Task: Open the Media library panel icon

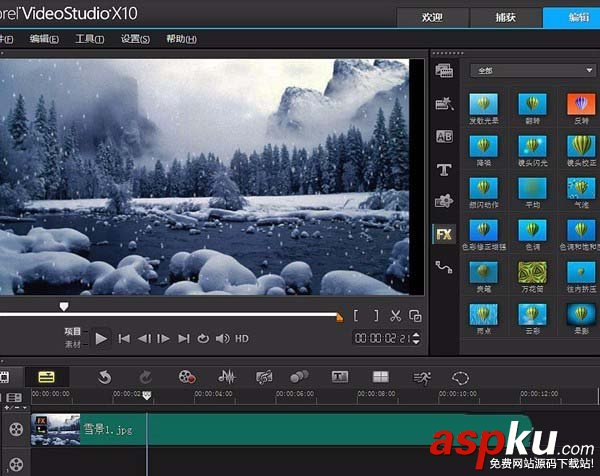Action: point(444,71)
